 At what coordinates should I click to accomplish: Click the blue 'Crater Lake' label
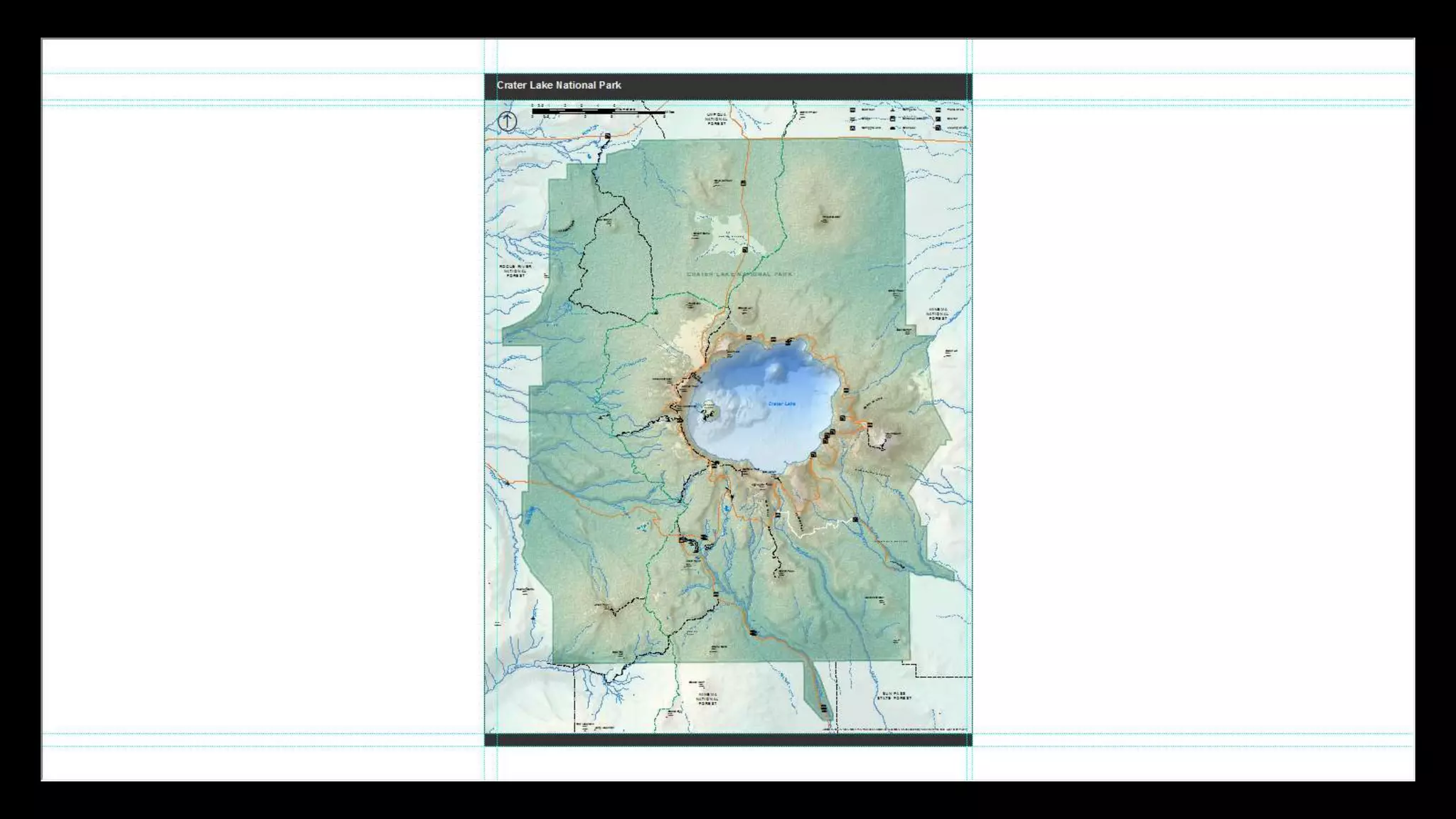coord(781,404)
